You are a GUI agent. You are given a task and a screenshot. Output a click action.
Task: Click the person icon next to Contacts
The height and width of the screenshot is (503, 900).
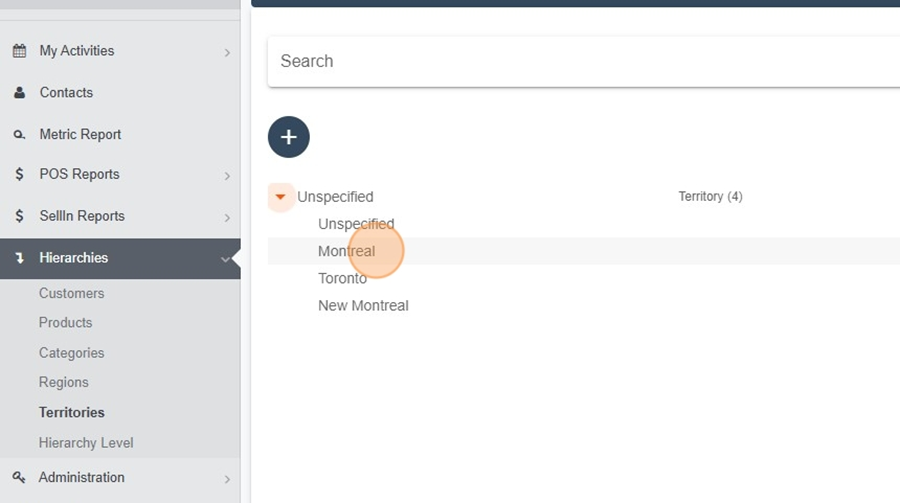20,92
